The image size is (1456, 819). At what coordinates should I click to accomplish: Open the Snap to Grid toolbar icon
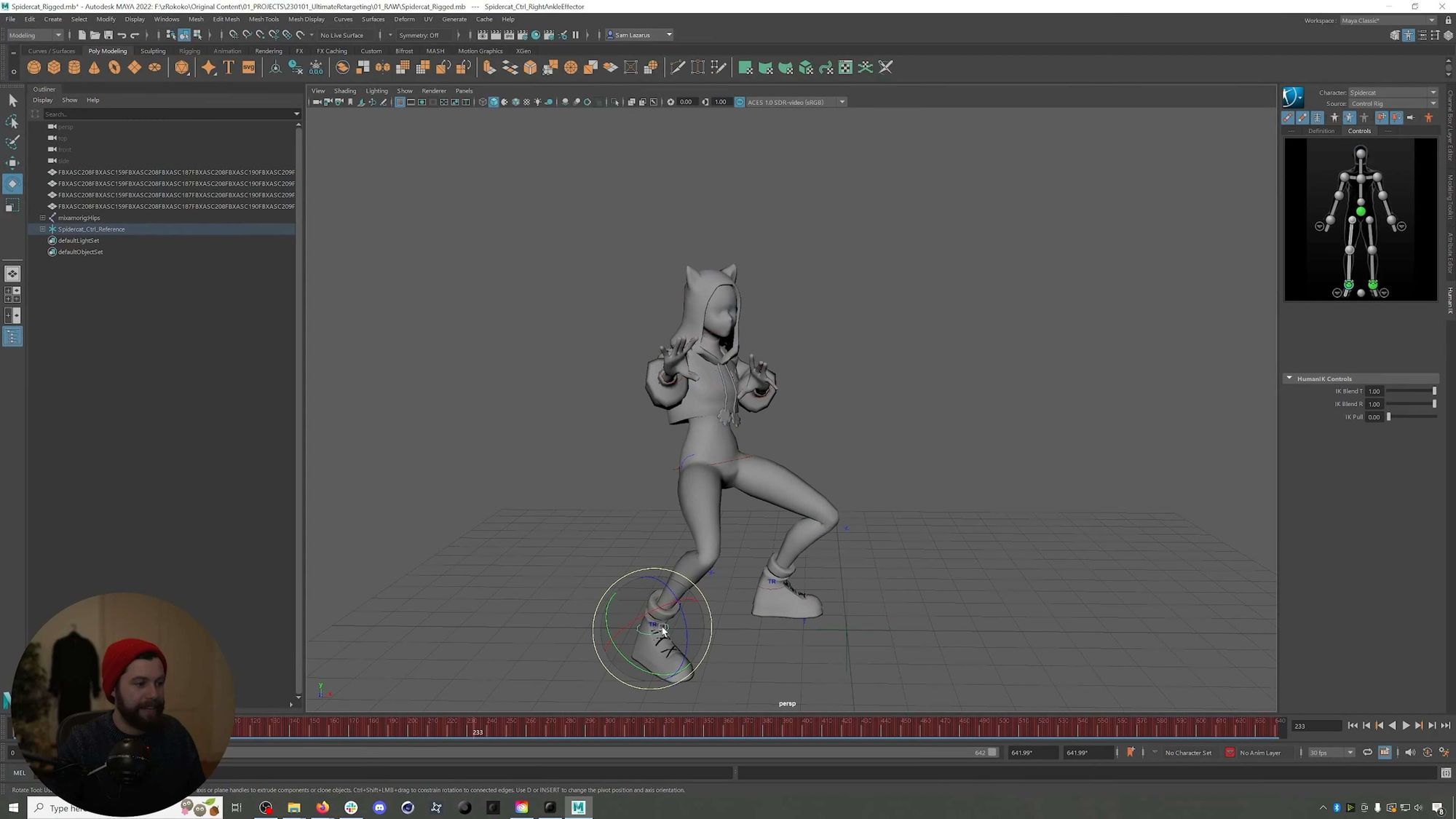(x=233, y=34)
